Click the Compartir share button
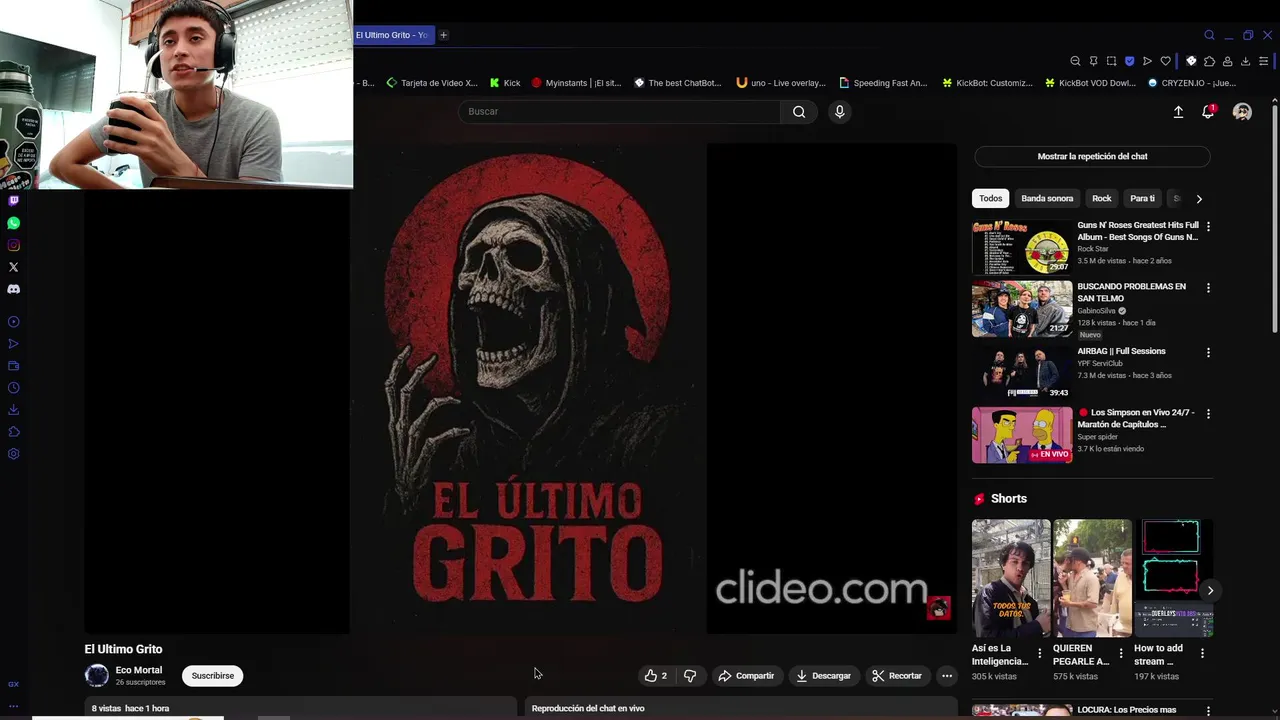 (746, 676)
